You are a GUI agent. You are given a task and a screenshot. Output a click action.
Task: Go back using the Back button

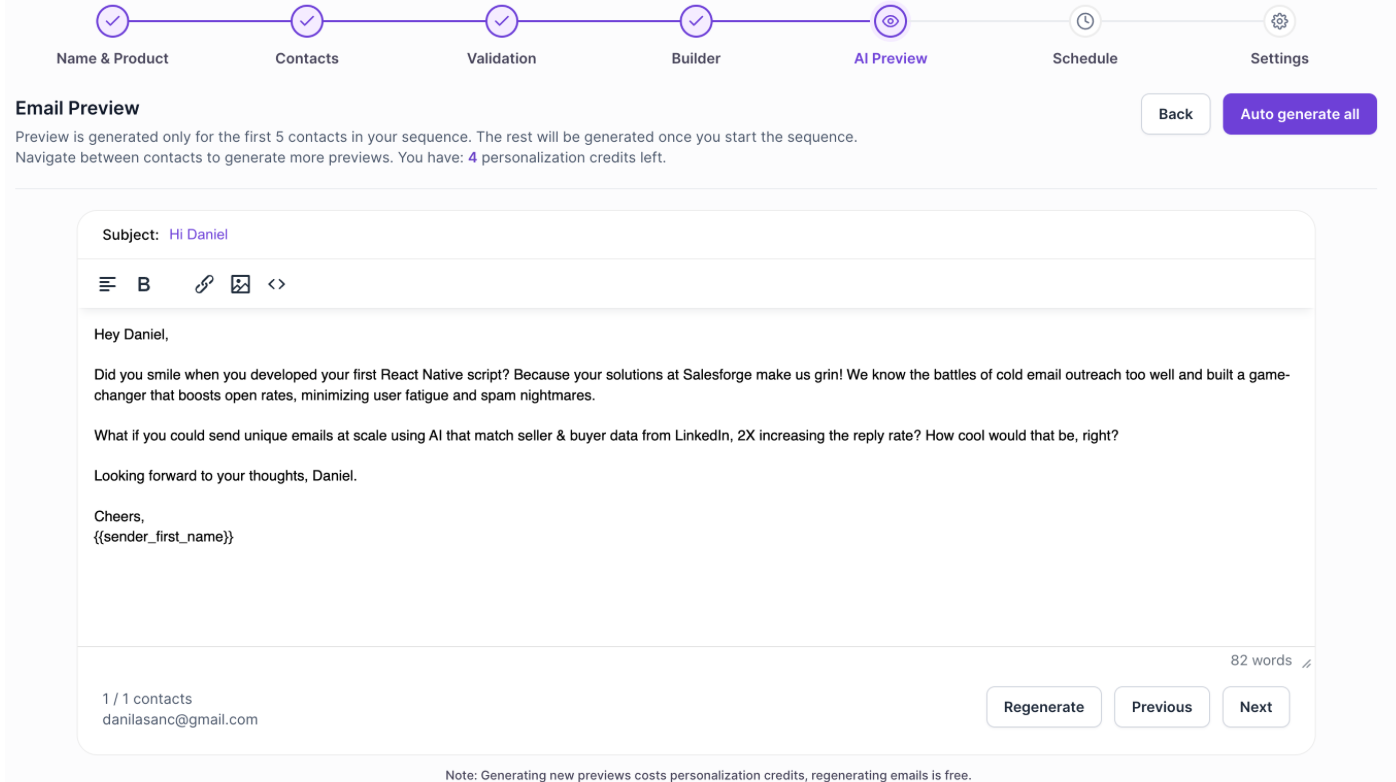1175,113
